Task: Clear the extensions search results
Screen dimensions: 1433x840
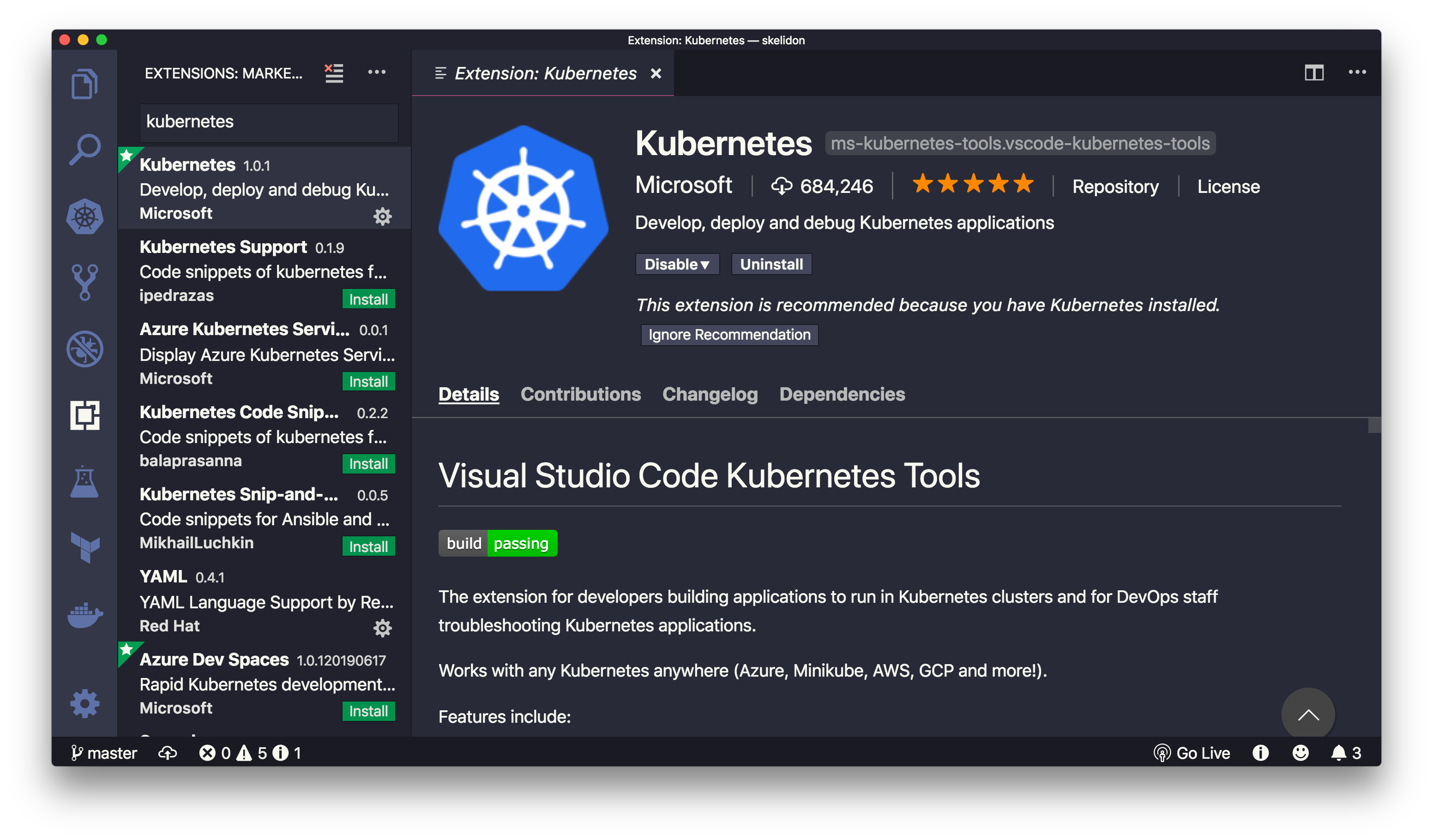Action: coord(334,72)
